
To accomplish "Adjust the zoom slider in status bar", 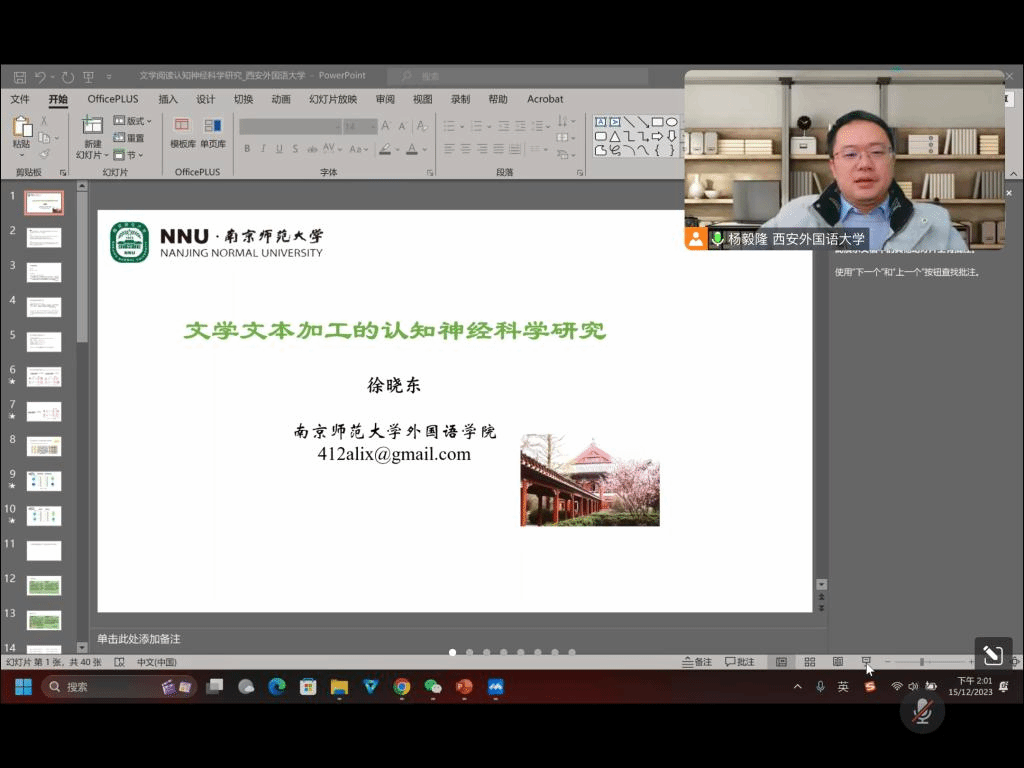I will pyautogui.click(x=921, y=662).
